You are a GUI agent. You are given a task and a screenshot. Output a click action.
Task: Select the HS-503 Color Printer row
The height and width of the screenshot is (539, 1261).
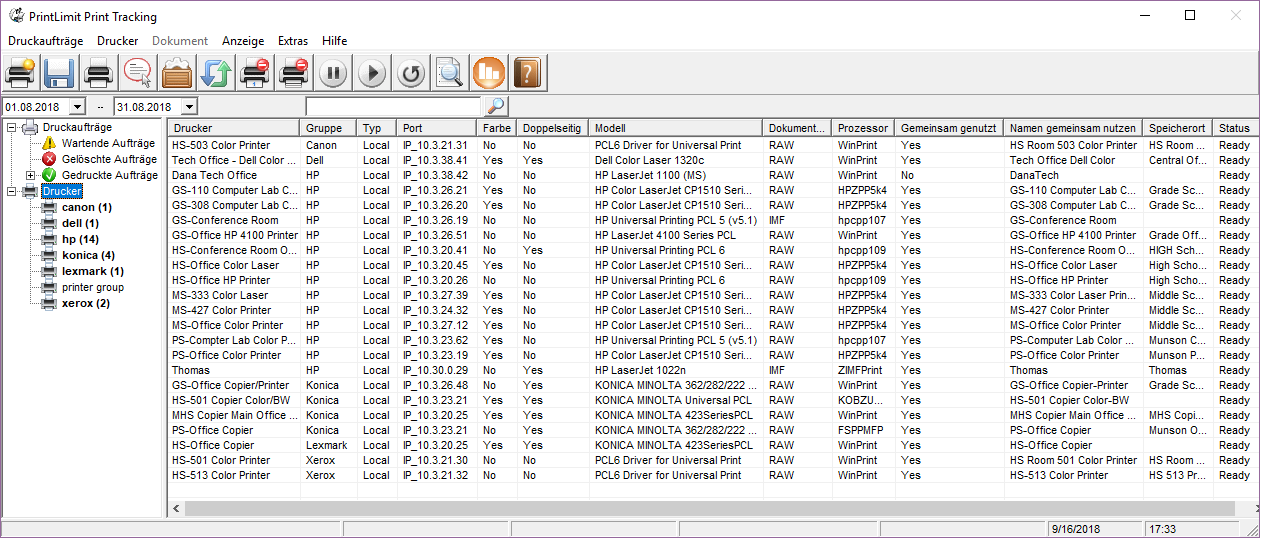coord(712,145)
